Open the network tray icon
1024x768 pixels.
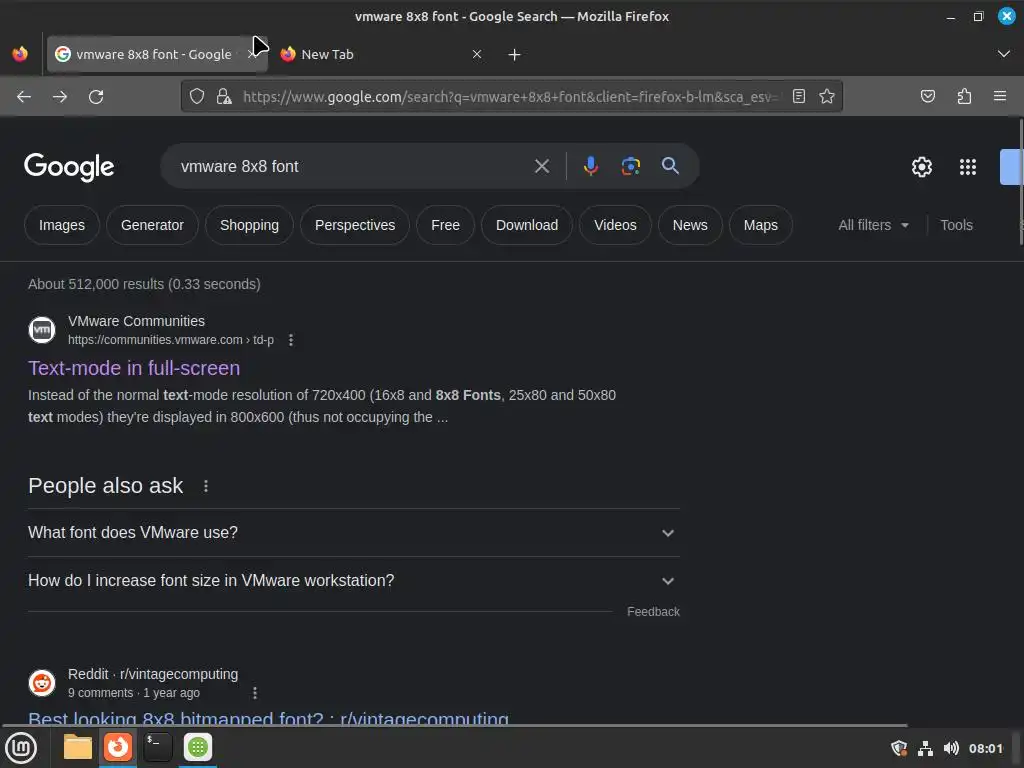925,748
